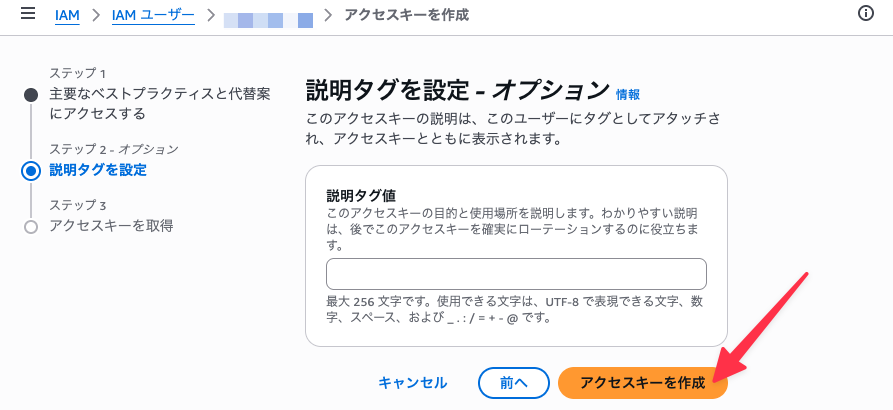Go back with the 前へ button

(514, 383)
